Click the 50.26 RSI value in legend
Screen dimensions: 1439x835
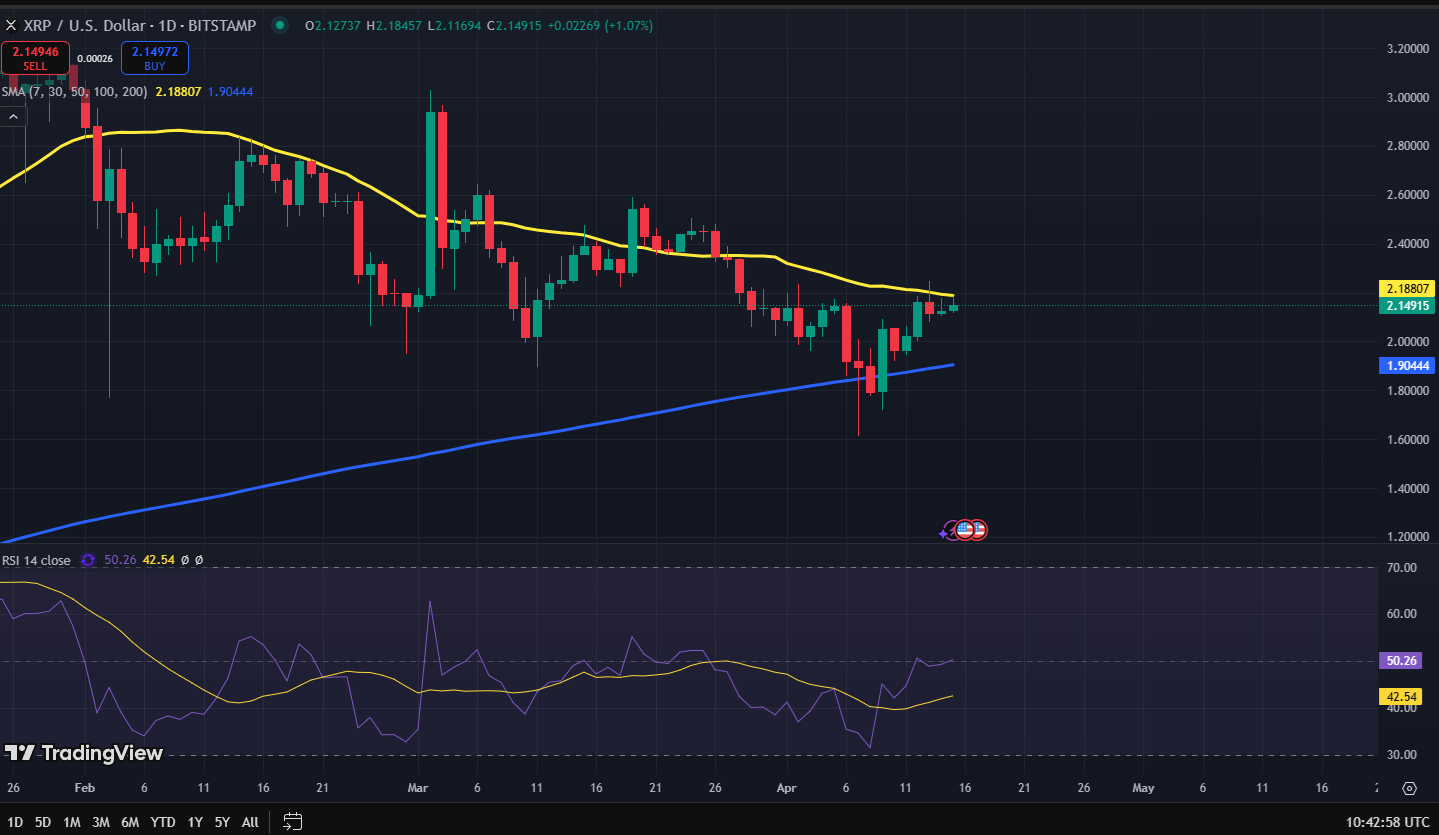pos(120,560)
